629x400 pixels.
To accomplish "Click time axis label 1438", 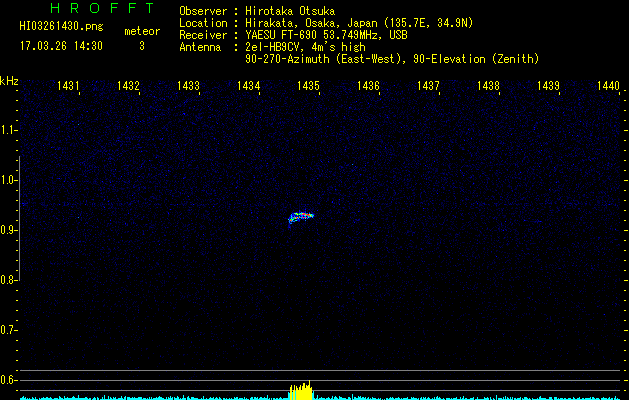I will 489,86.
